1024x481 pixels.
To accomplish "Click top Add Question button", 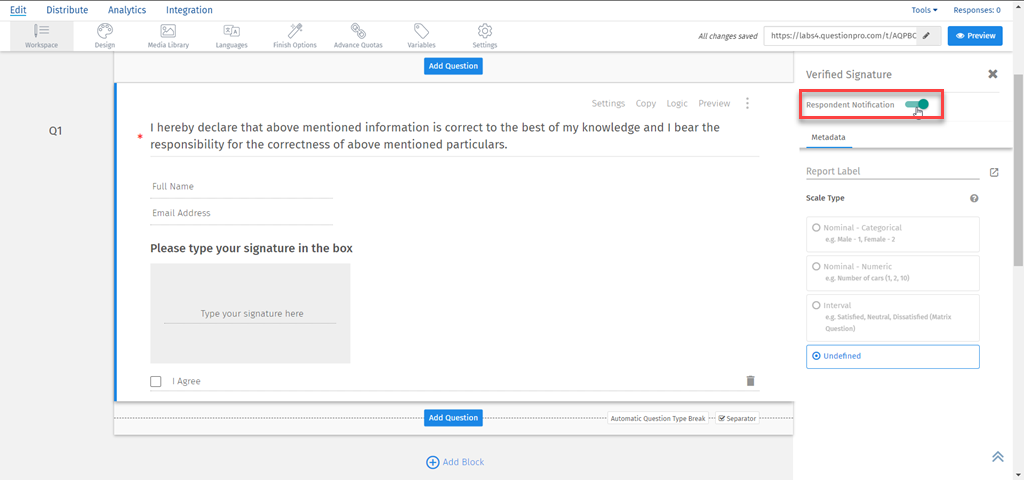I will 453,66.
